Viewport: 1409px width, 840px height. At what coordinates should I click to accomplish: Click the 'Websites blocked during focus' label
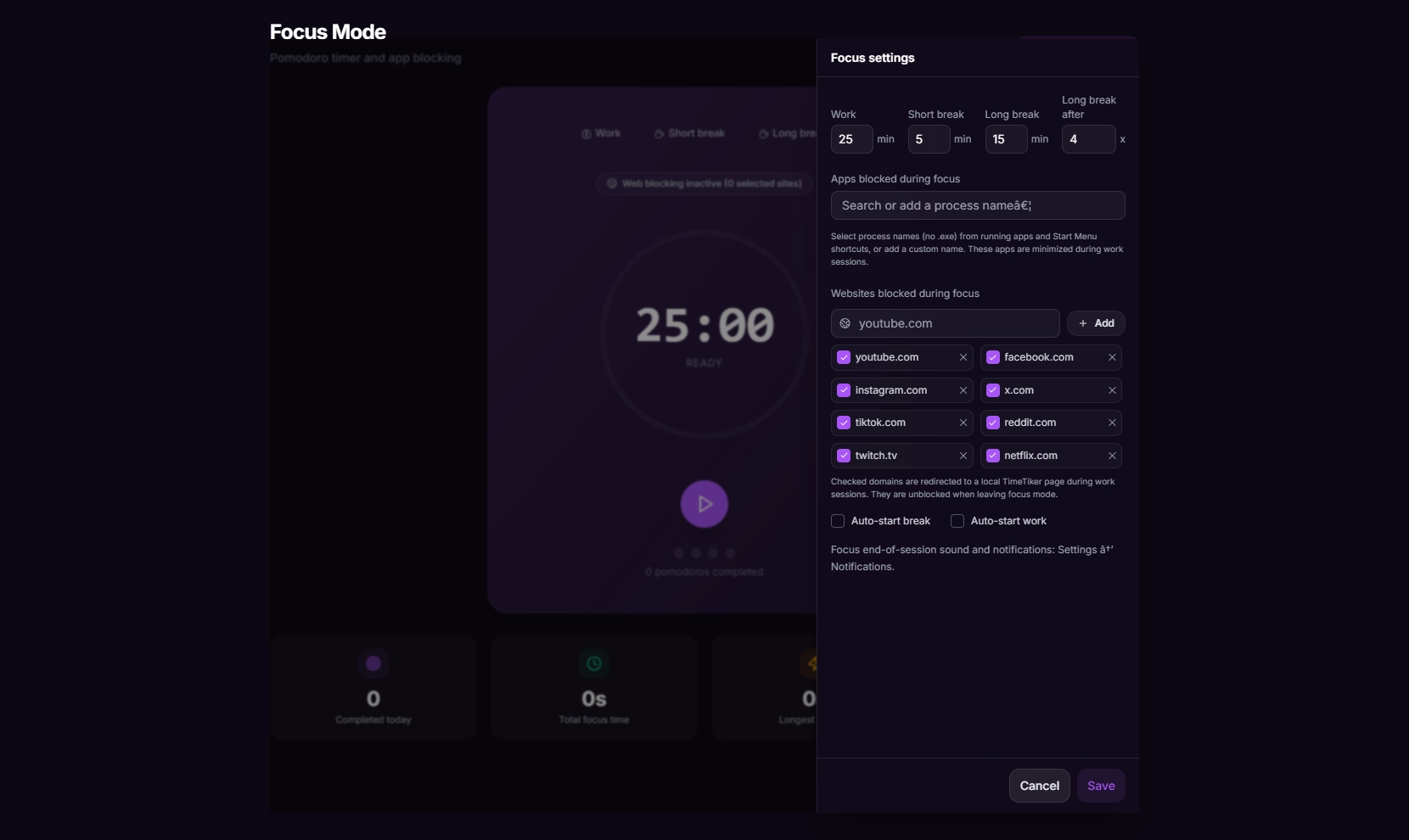click(905, 294)
